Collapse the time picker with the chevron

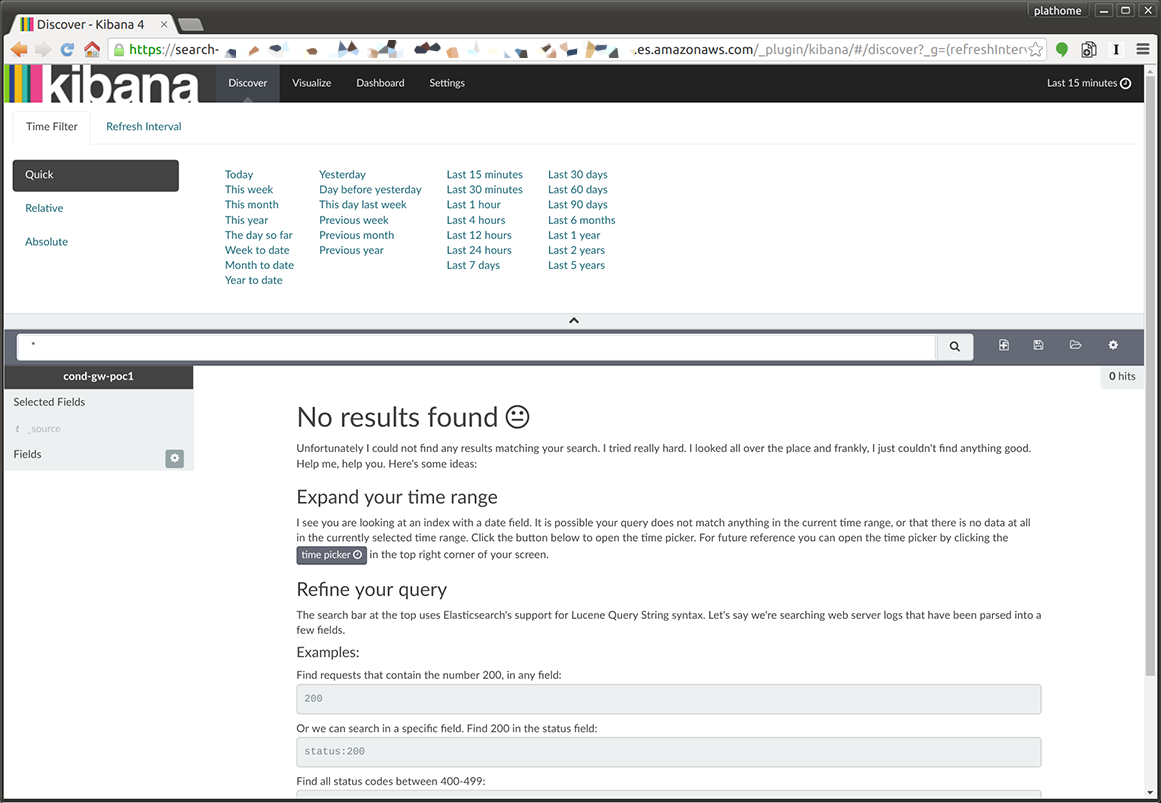(x=574, y=321)
